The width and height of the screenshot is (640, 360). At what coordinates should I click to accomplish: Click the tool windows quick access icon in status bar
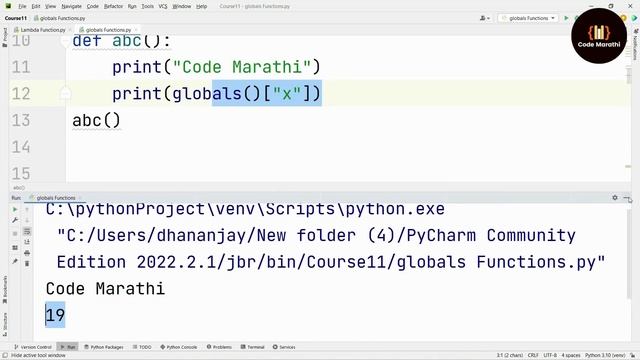(4, 356)
